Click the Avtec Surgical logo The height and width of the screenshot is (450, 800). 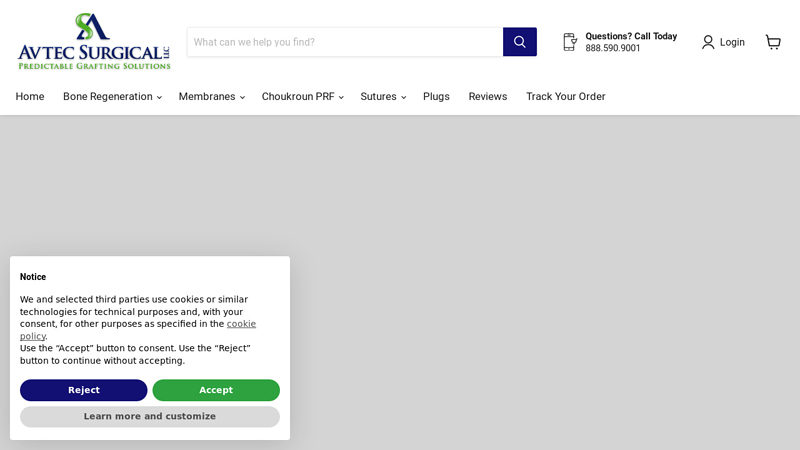(x=94, y=41)
